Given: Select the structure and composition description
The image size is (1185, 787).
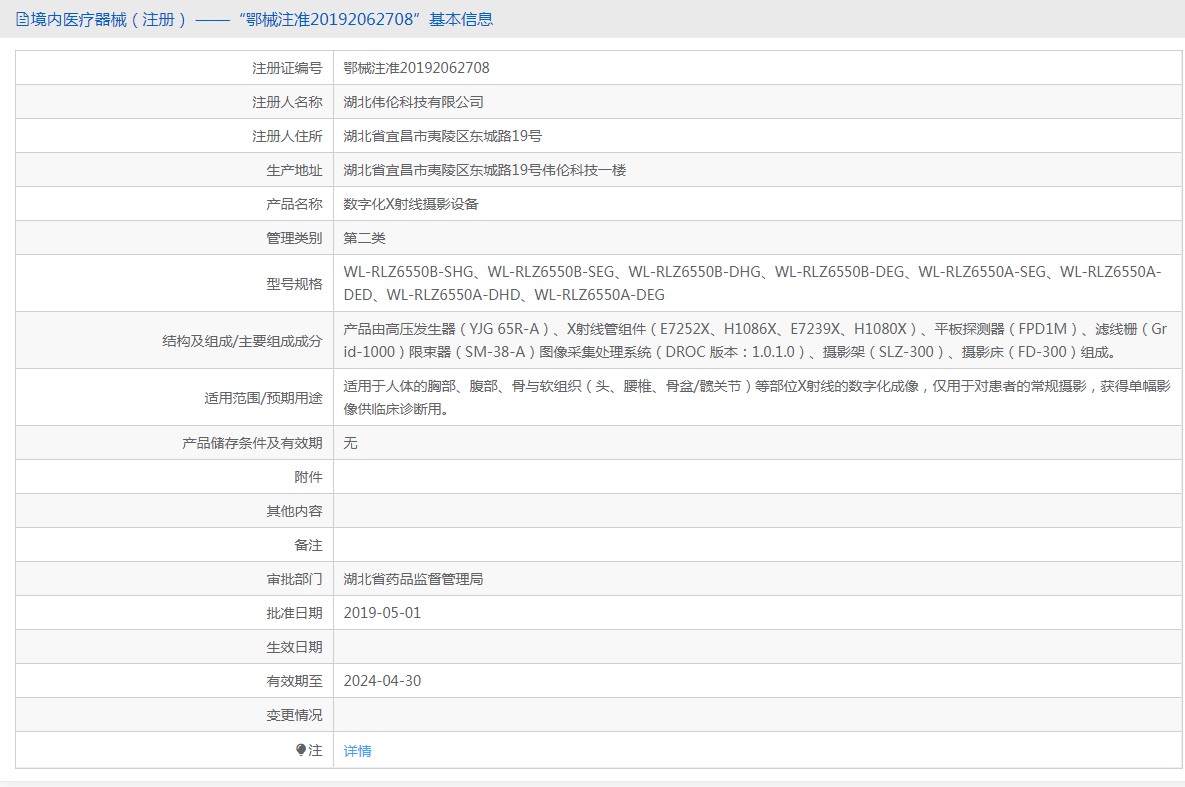Looking at the screenshot, I should click(x=755, y=340).
